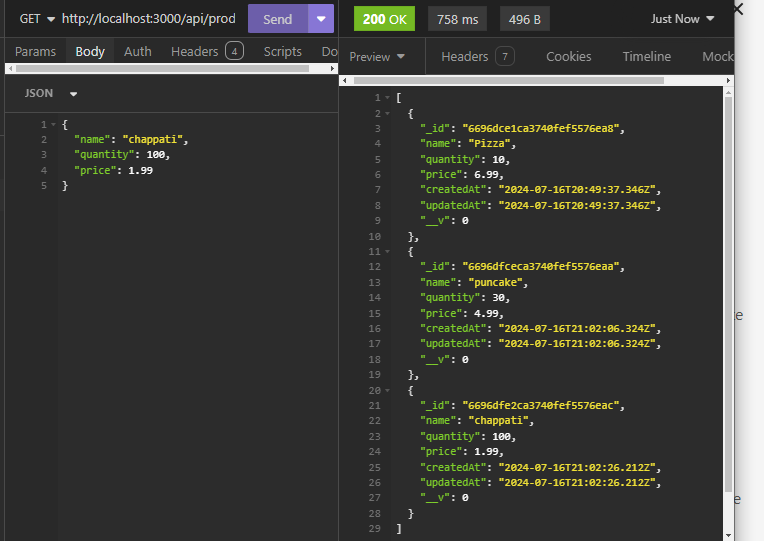Open the Just Now response history dropdown
This screenshot has width=764, height=541.
coord(683,19)
